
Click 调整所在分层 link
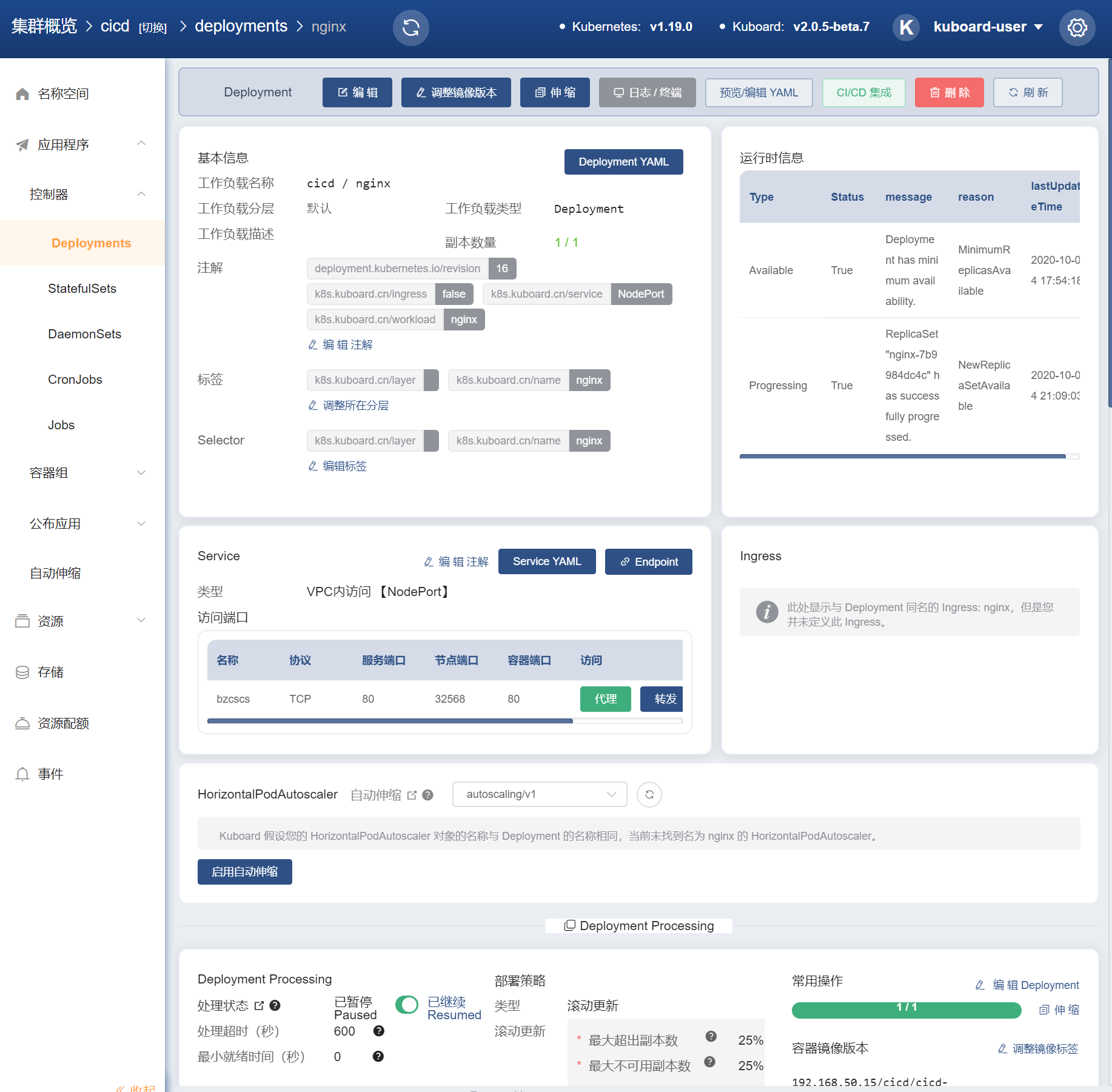click(x=349, y=406)
